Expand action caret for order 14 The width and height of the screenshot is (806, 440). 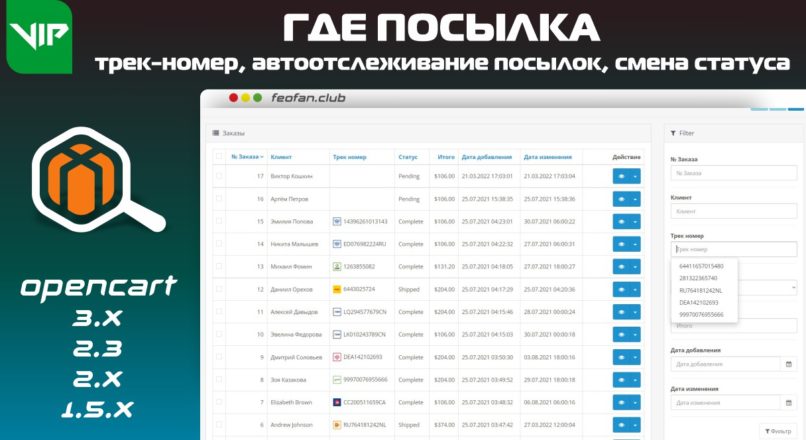635,244
